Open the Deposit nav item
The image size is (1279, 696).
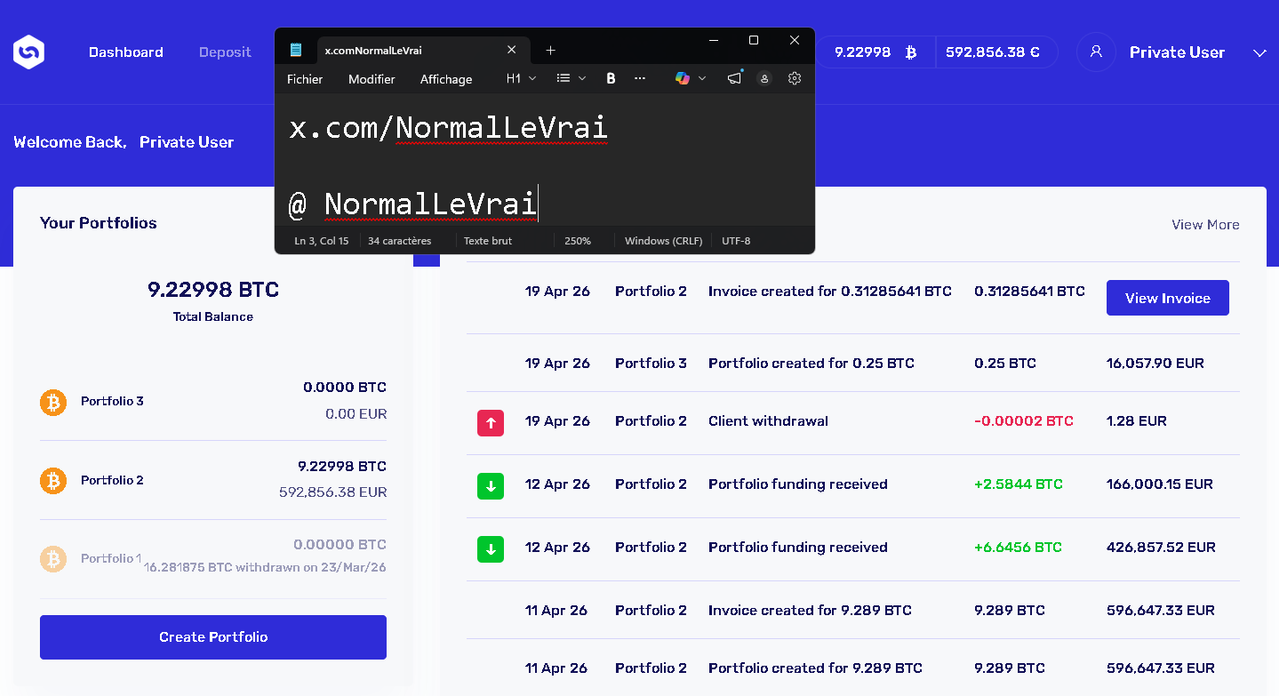[x=225, y=52]
